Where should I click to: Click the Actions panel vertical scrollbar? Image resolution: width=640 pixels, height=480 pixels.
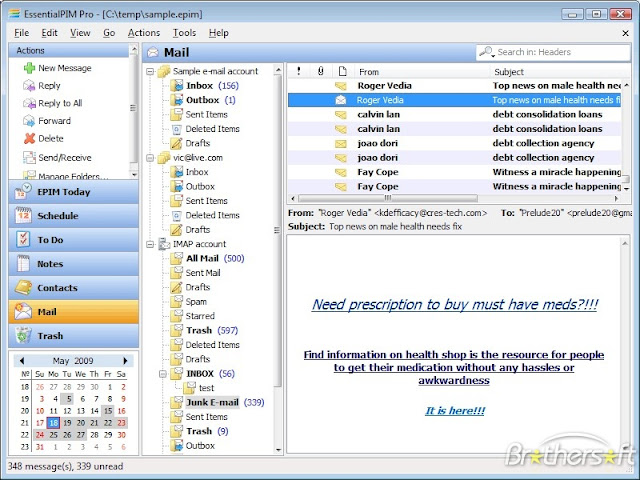133,108
